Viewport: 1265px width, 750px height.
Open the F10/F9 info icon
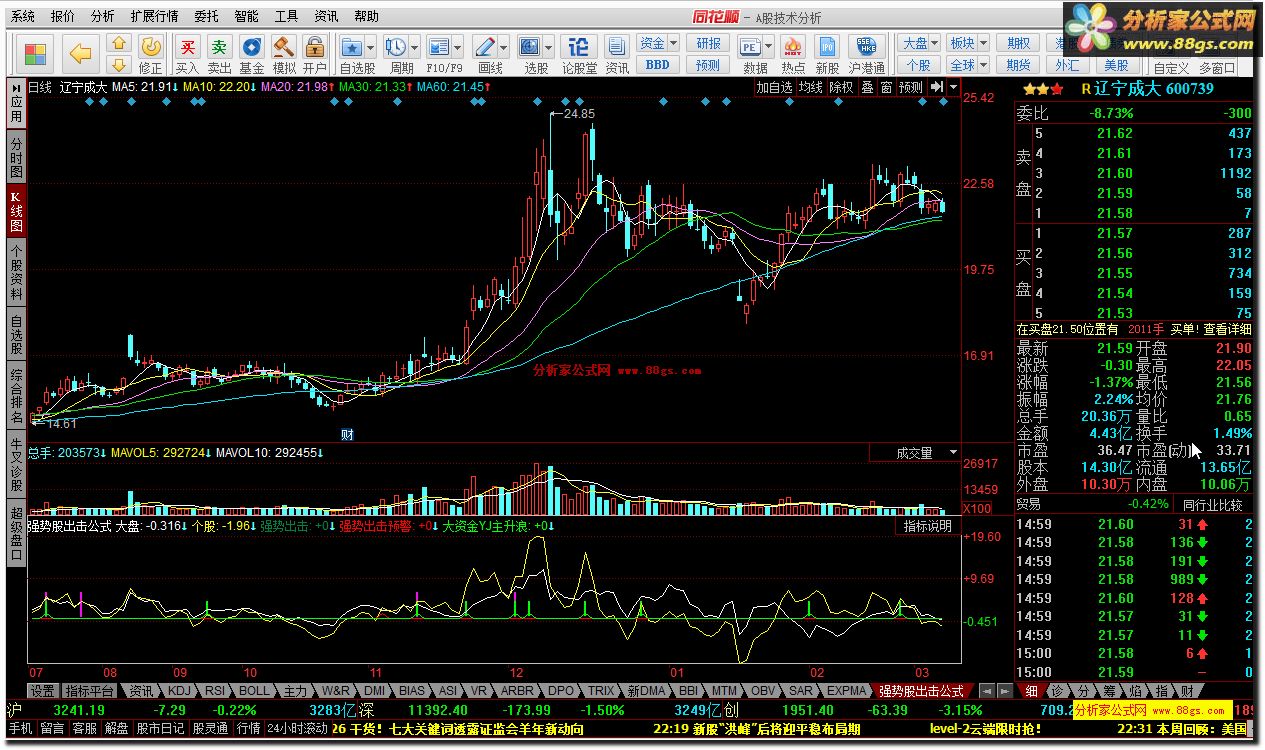pos(438,46)
